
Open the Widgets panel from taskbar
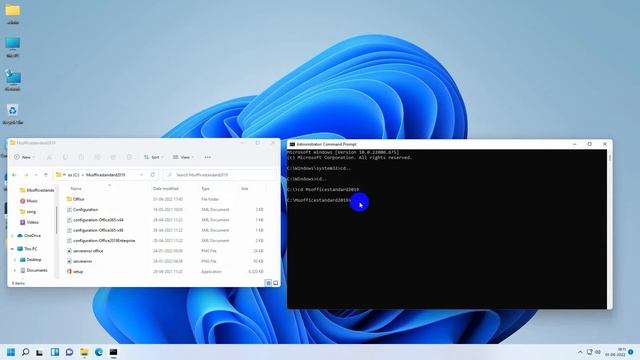pyautogui.click(x=55, y=352)
